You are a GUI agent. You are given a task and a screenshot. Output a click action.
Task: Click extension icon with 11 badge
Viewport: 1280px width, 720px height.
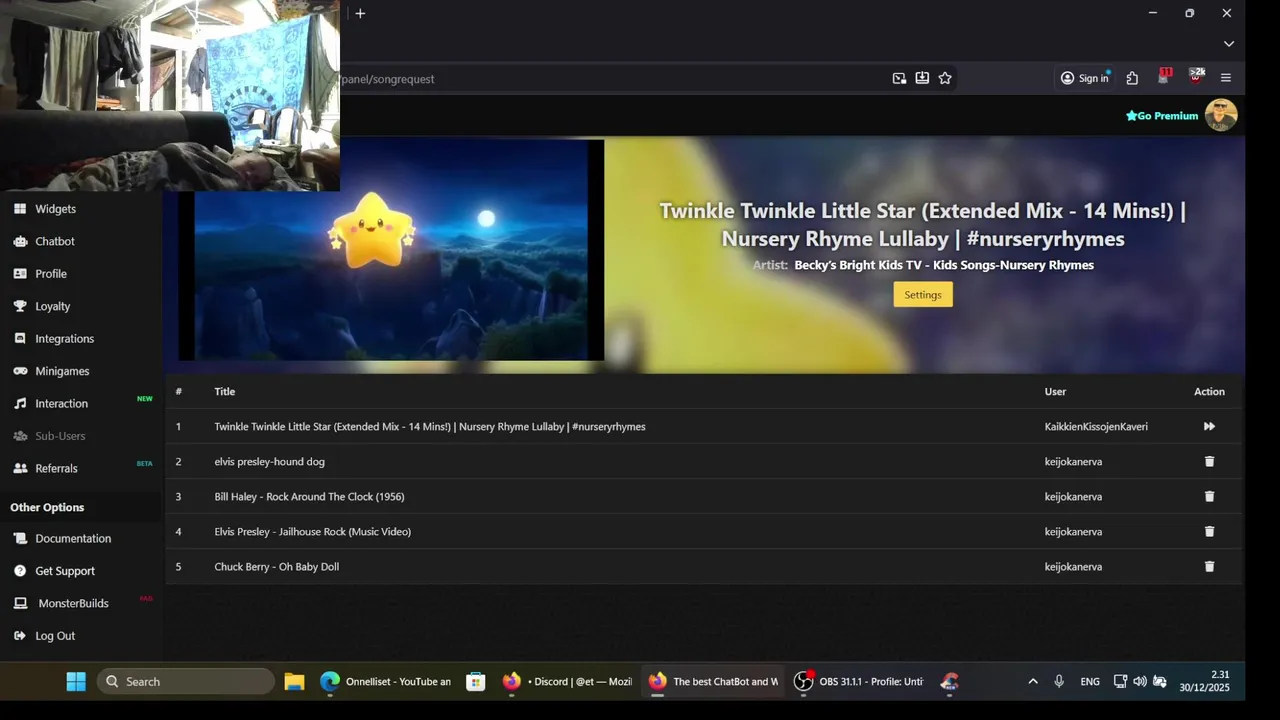pyautogui.click(x=1164, y=76)
